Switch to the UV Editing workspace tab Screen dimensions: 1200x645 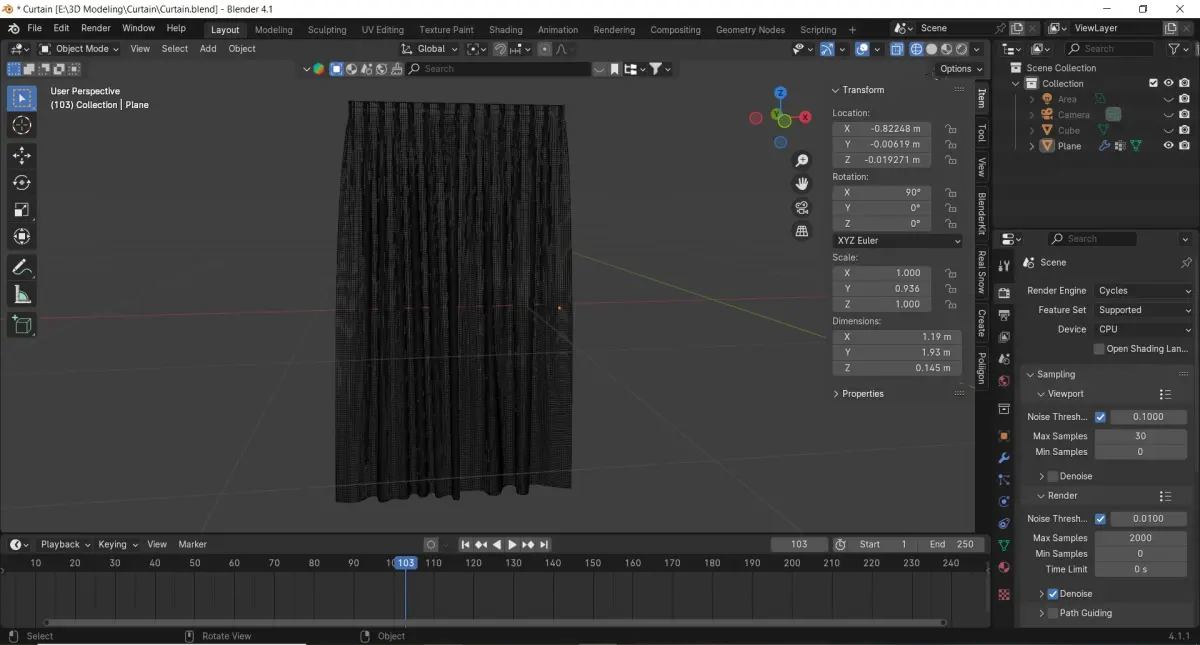pyautogui.click(x=383, y=30)
